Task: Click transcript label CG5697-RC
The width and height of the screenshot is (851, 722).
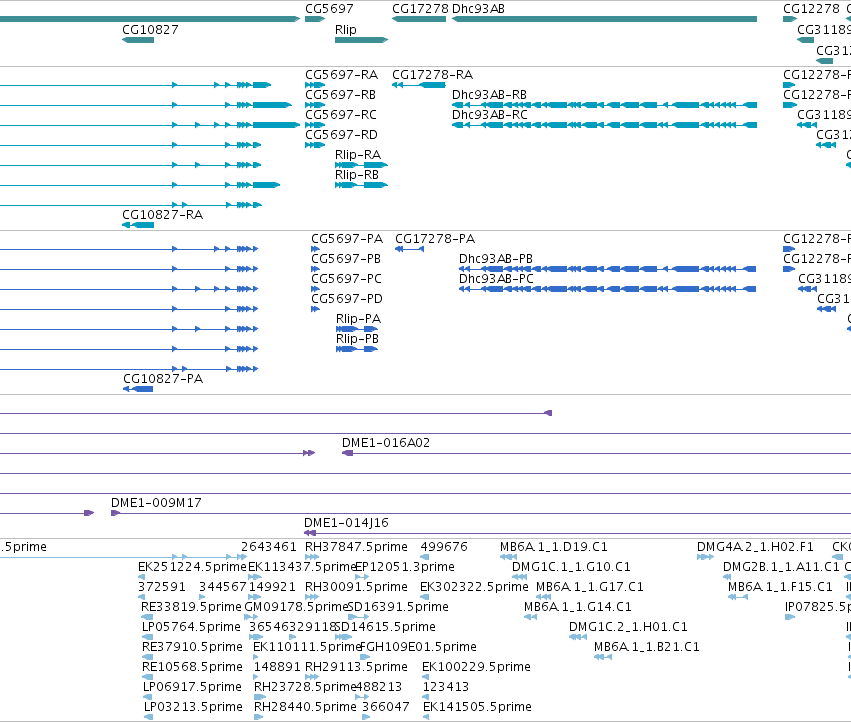Action: (x=341, y=115)
